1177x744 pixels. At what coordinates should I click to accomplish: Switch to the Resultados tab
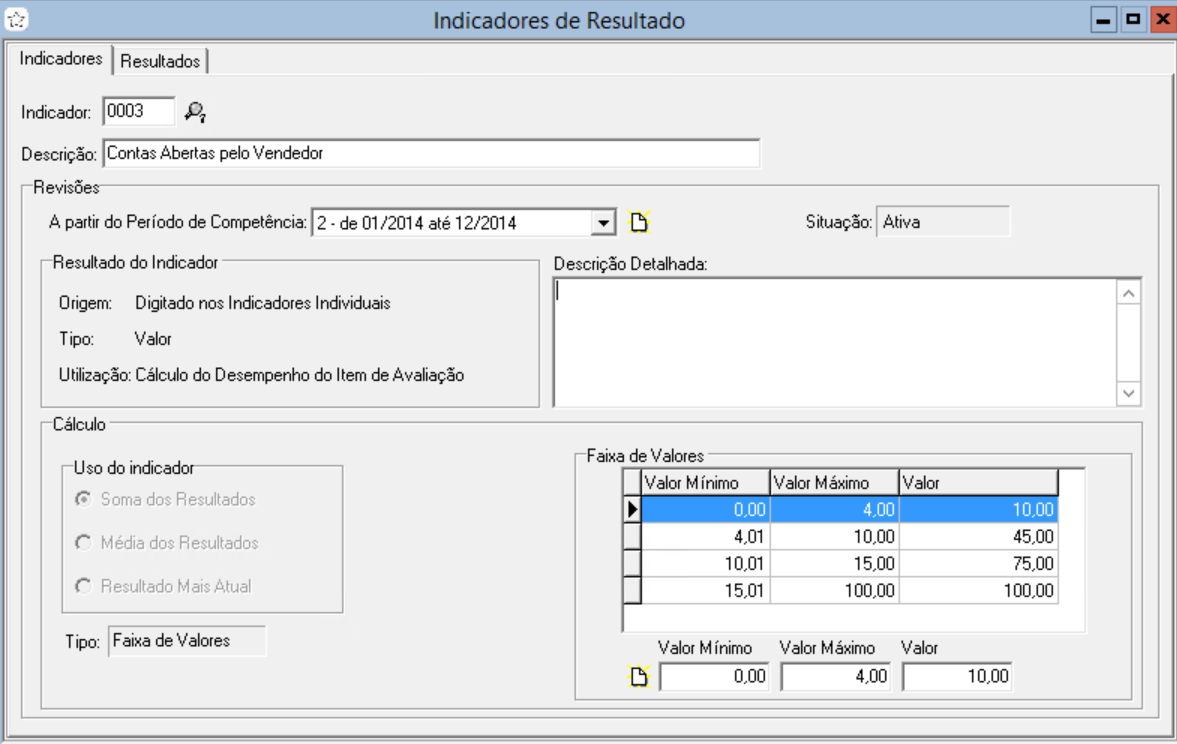[x=160, y=61]
